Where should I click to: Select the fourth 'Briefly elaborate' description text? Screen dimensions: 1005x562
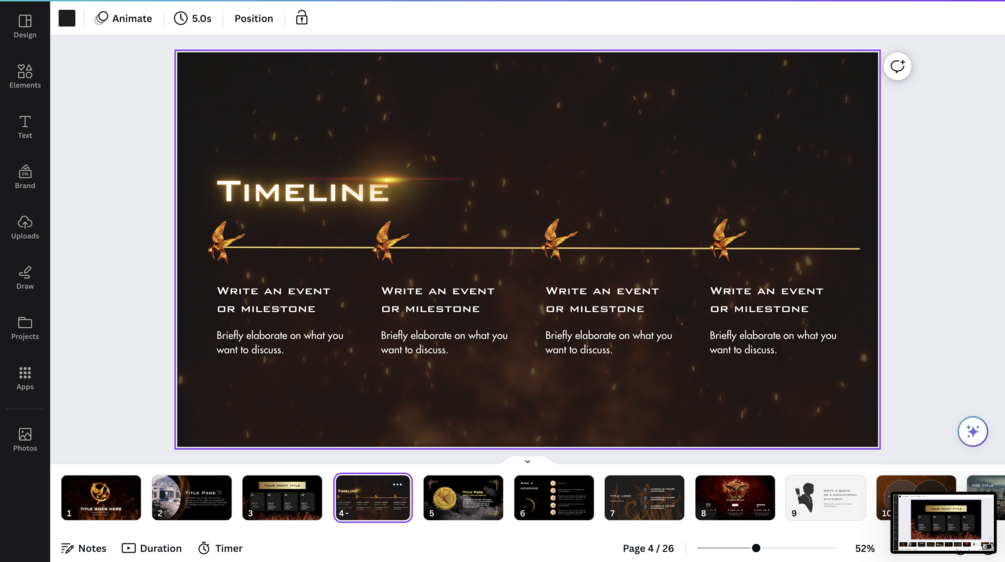pyautogui.click(x=773, y=342)
